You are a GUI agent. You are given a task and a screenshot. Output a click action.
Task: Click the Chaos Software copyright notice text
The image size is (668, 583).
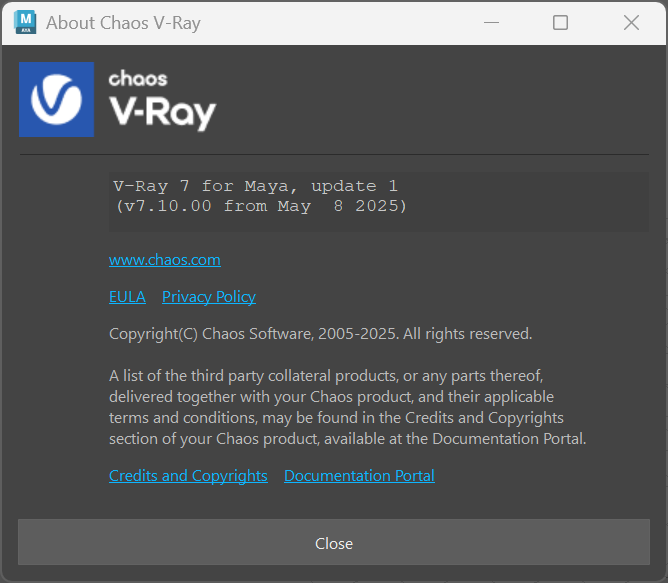[x=320, y=334]
